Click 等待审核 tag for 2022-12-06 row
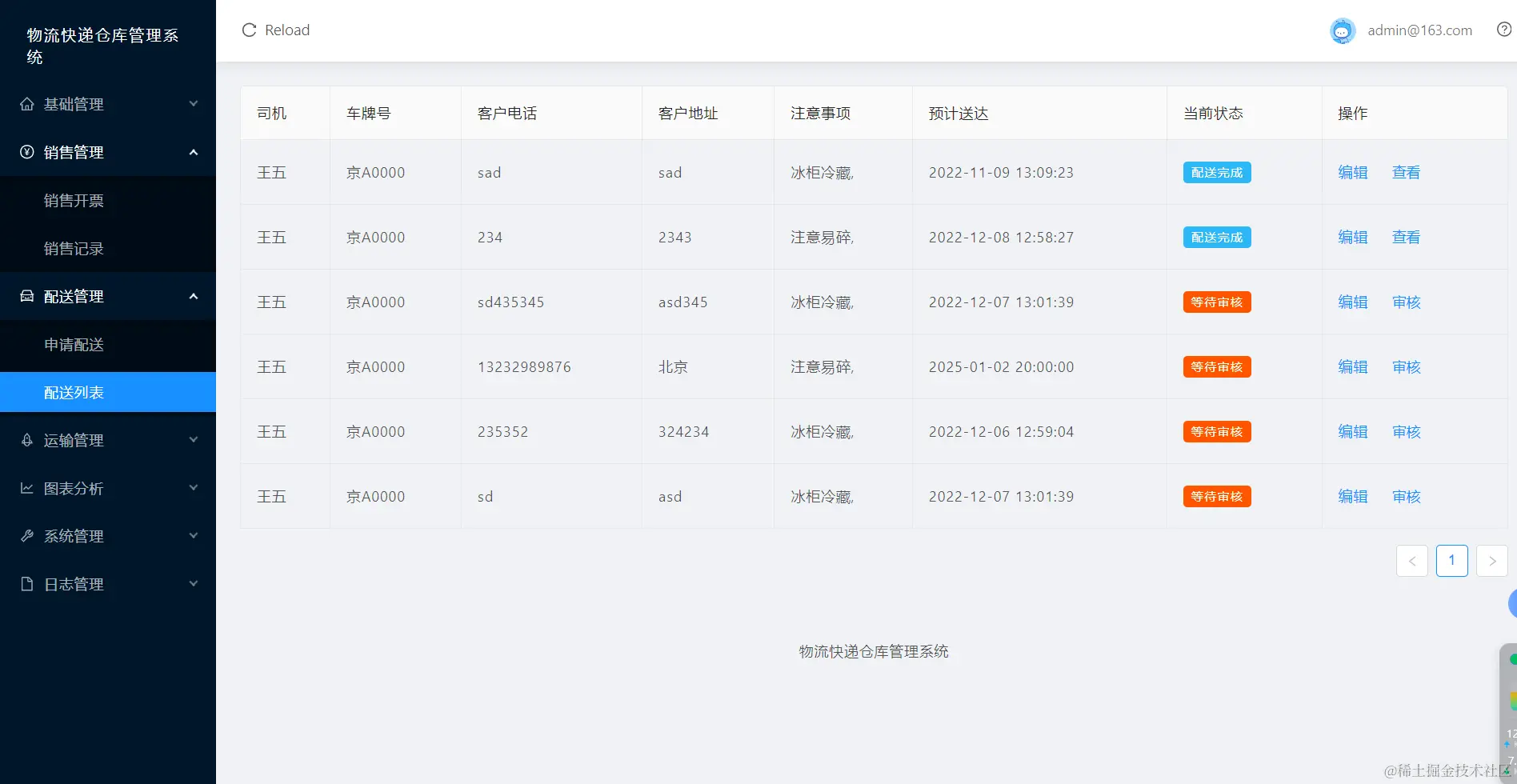 (1217, 431)
